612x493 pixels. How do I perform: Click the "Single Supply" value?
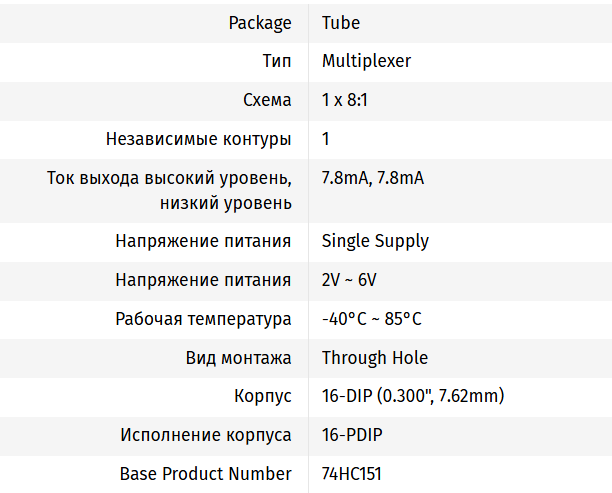click(375, 241)
